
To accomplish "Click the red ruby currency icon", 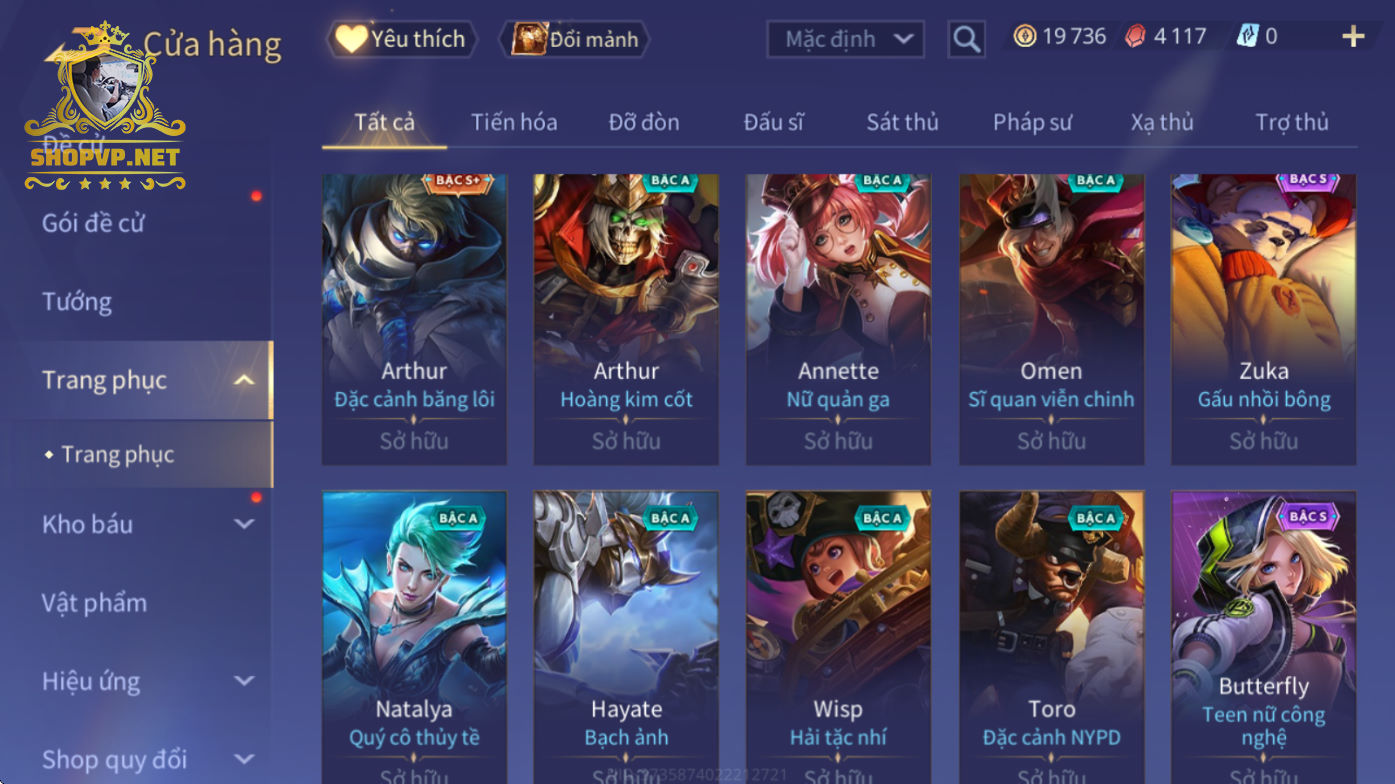I will tap(1135, 37).
